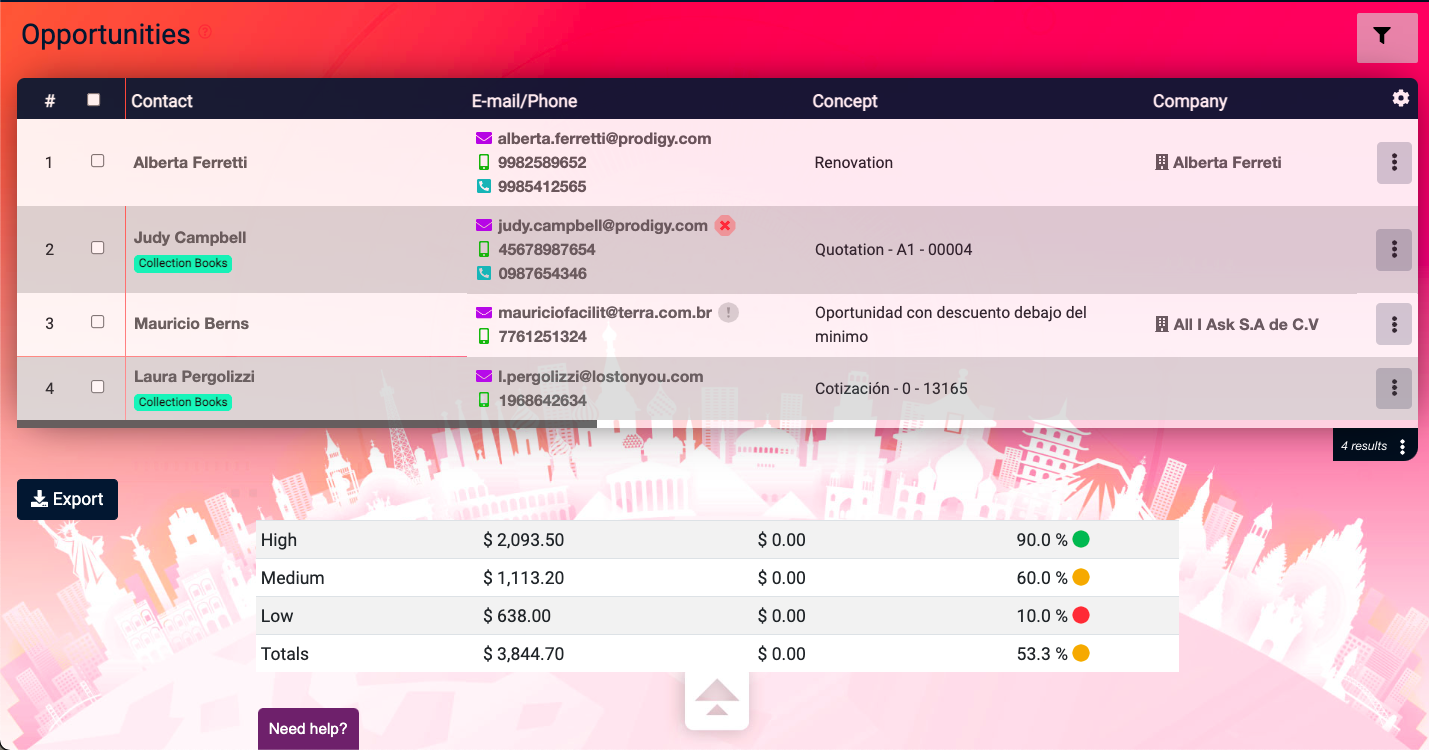
Task: Click building icon beside Alberta Ferreti company
Action: 1162,162
